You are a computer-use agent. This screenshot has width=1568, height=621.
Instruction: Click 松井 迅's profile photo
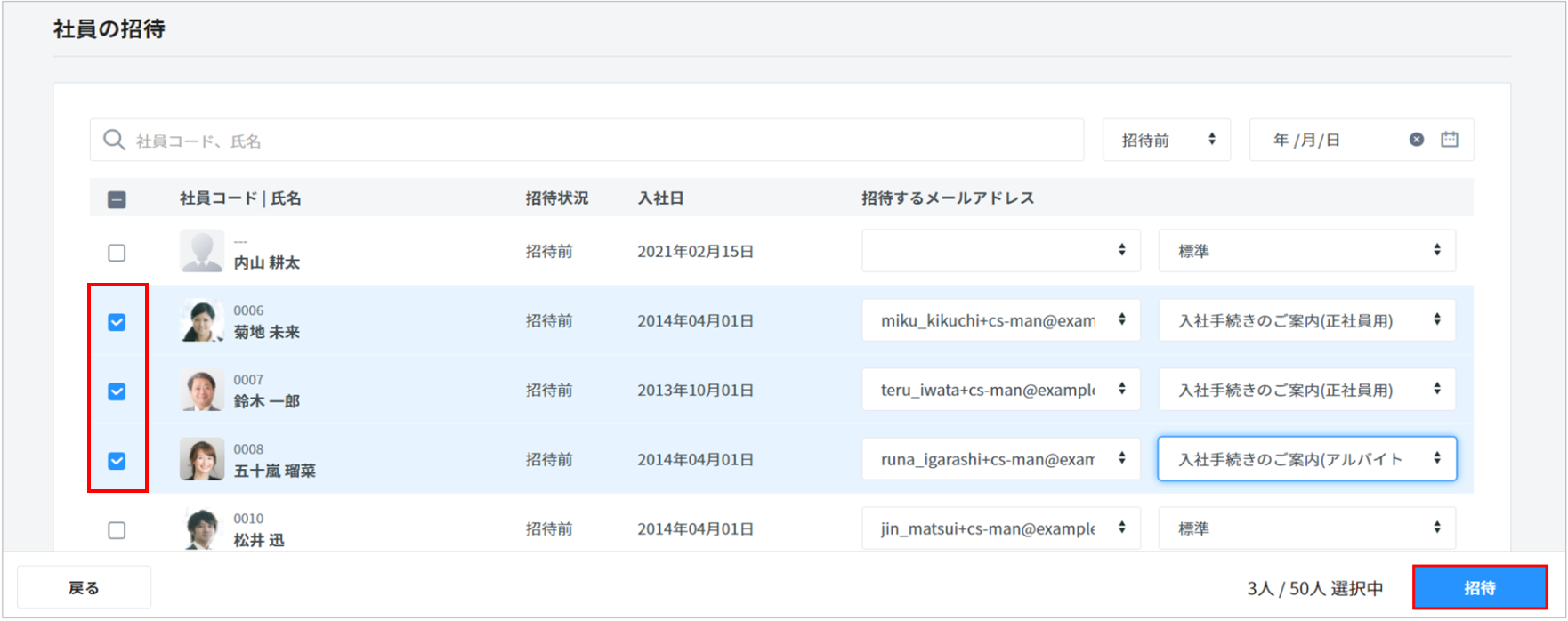point(202,528)
